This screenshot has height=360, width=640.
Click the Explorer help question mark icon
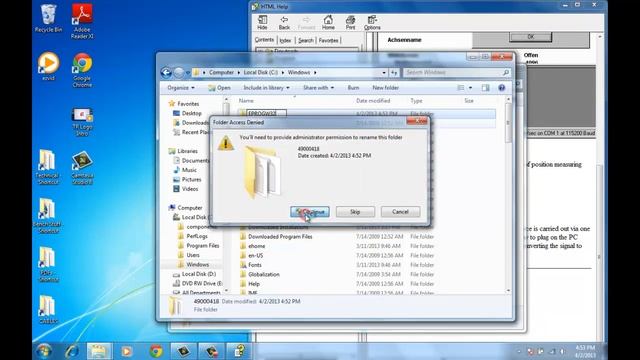point(502,88)
